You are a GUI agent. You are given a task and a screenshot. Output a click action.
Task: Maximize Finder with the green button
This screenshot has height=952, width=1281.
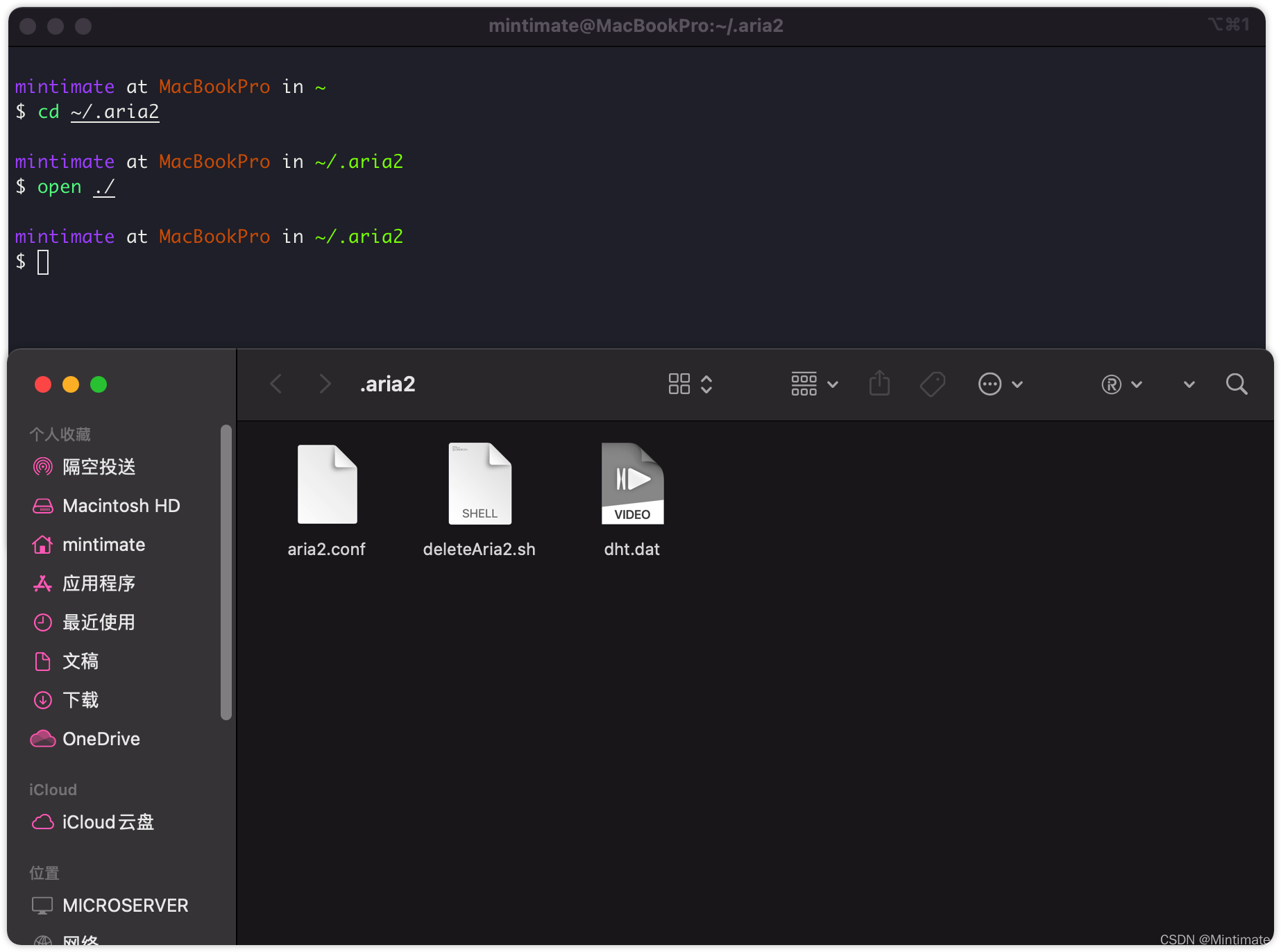pos(99,384)
